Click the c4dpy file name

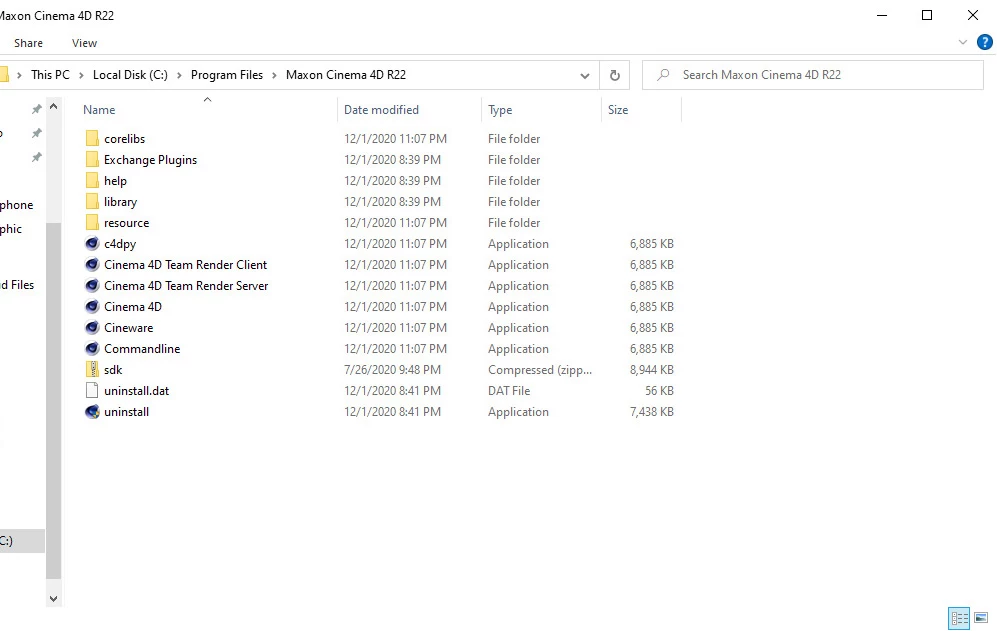(120, 244)
